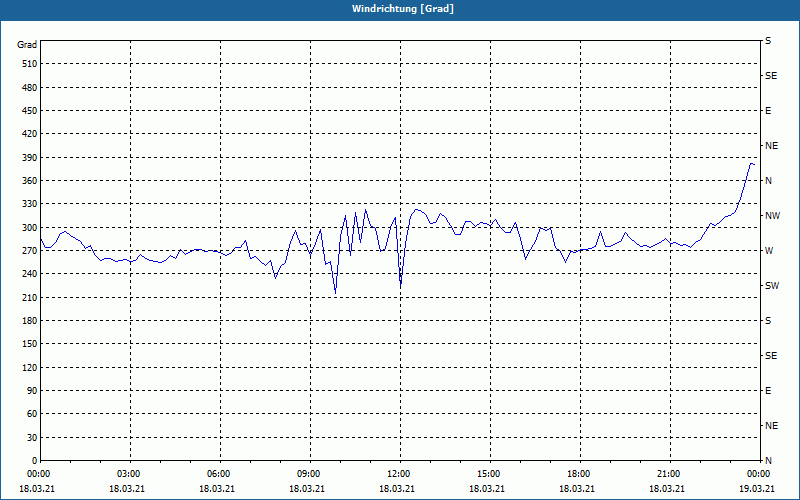Image resolution: width=800 pixels, height=500 pixels.
Task: Select the 18.03.21 date under 21:00
Action: tap(666, 488)
